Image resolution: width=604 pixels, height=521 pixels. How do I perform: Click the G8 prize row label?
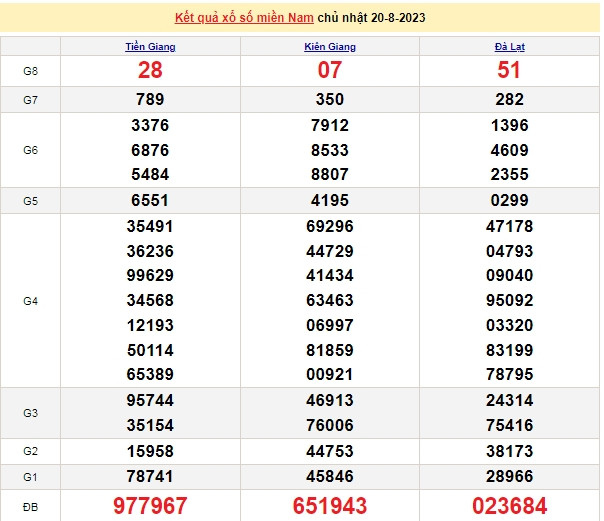(30, 71)
